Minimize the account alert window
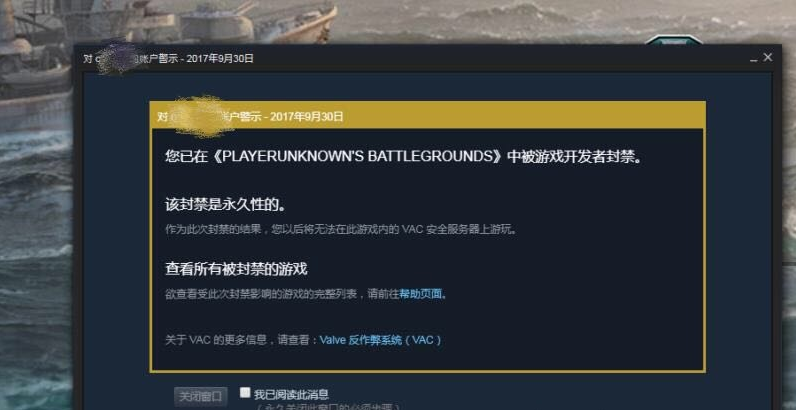 pyautogui.click(x=753, y=60)
